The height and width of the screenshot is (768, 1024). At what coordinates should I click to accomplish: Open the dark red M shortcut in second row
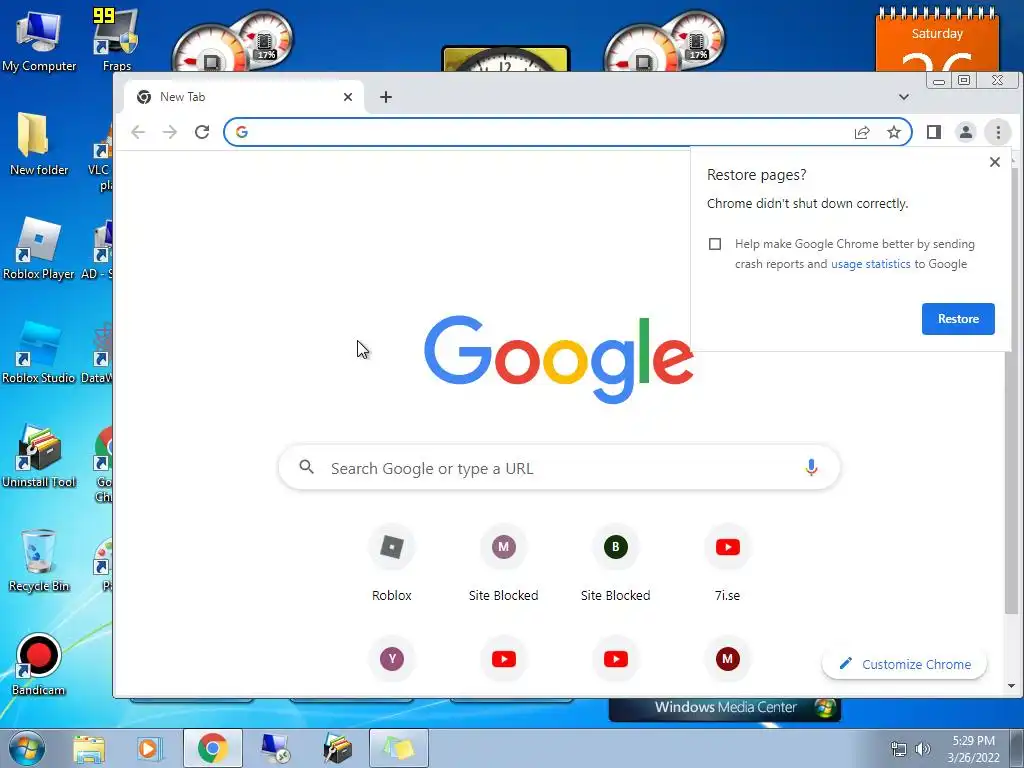728,659
